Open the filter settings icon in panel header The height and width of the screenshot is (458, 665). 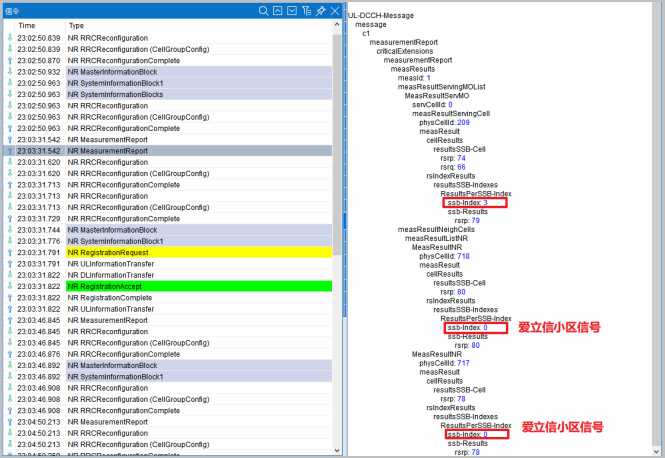(x=306, y=10)
